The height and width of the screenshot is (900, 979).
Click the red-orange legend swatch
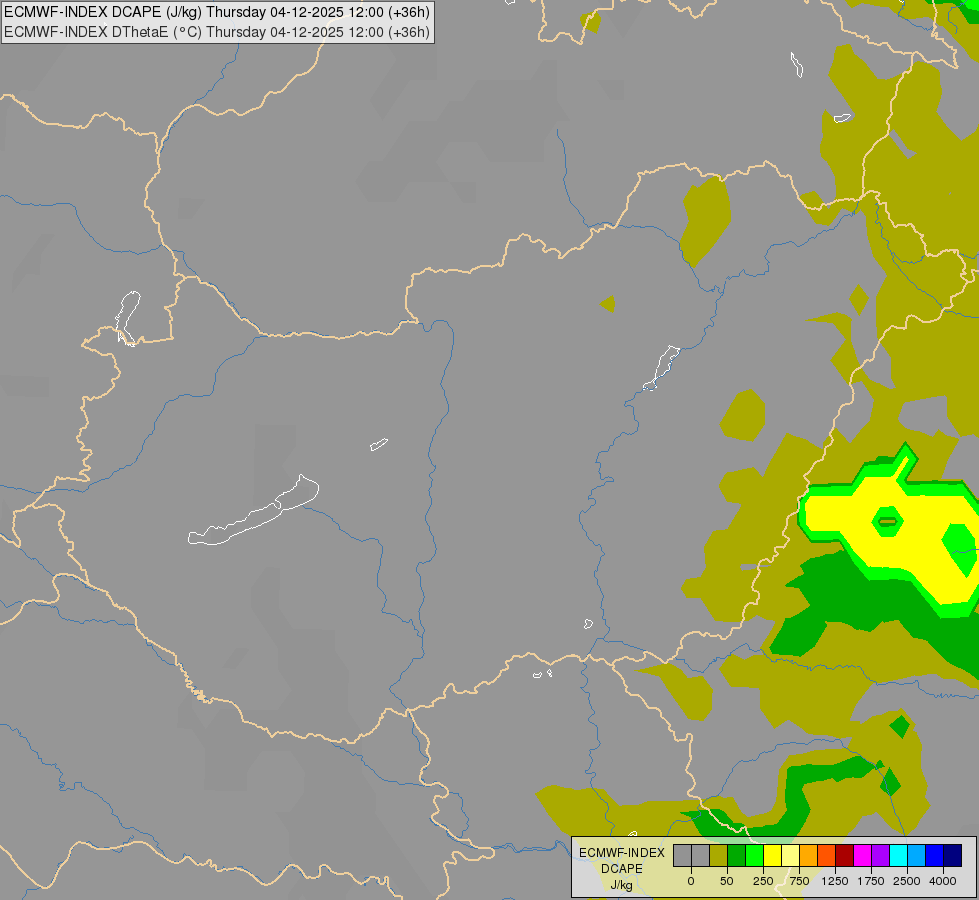pyautogui.click(x=827, y=856)
